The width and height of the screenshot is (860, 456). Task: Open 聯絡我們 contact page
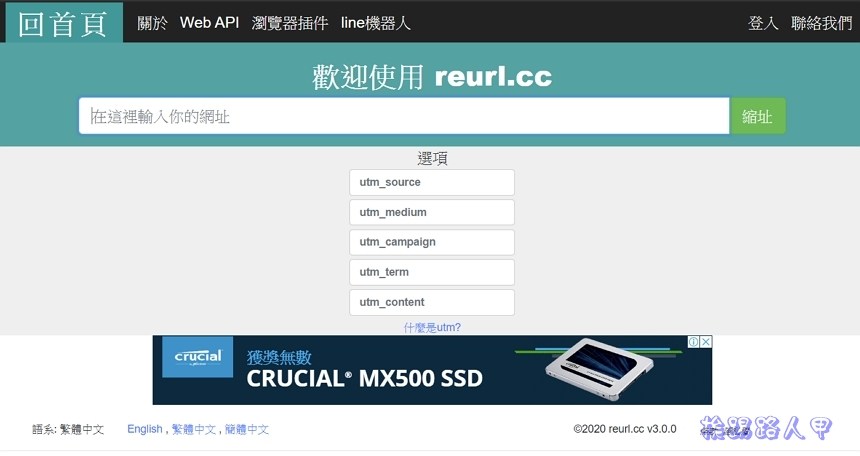821,23
